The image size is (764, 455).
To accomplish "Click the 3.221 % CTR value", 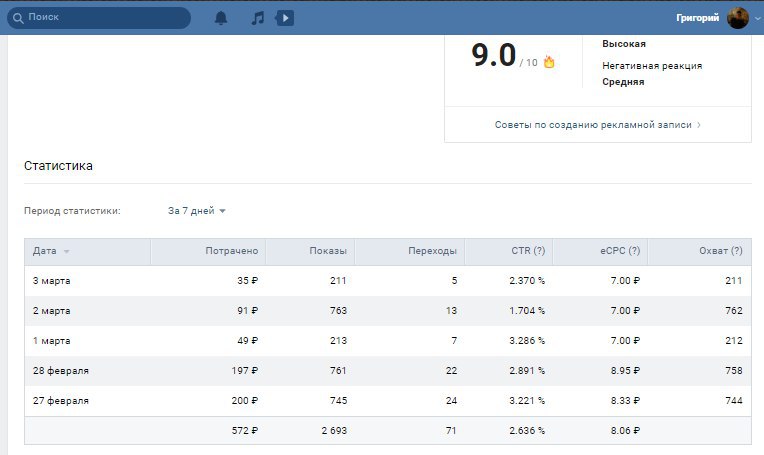I will (x=527, y=401).
